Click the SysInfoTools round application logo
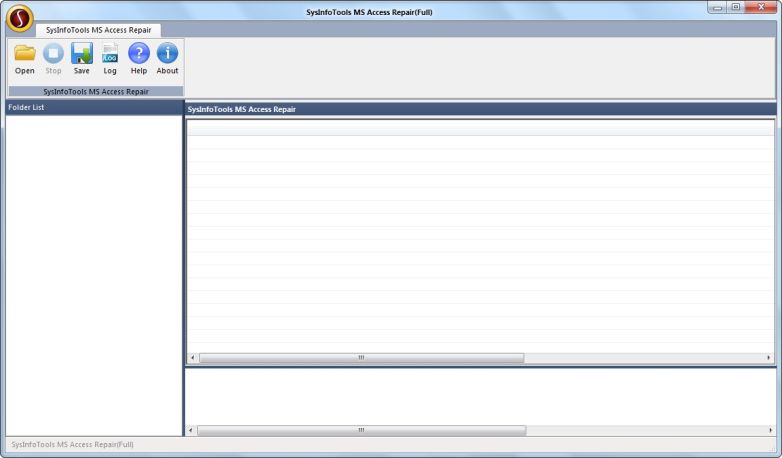Image resolution: width=782 pixels, height=458 pixels. [x=20, y=18]
